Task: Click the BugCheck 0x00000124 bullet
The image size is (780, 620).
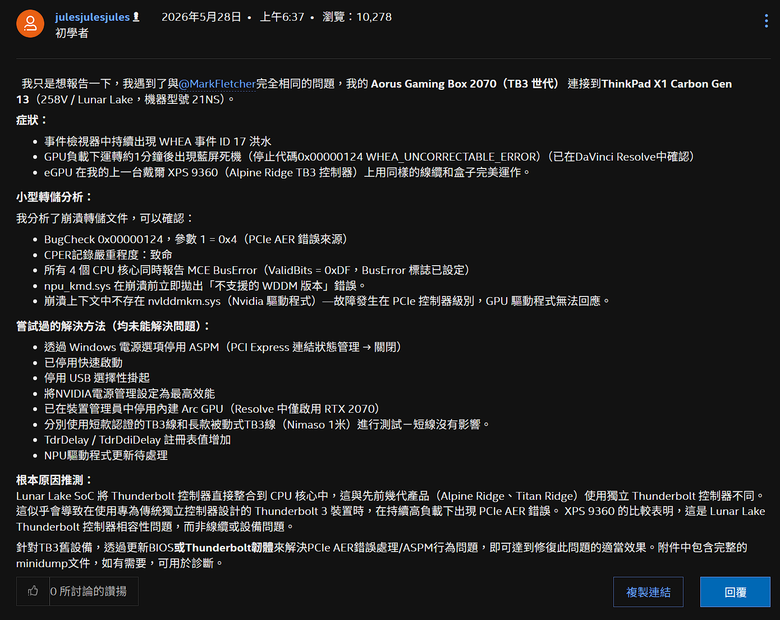Action: pyautogui.click(x=195, y=239)
